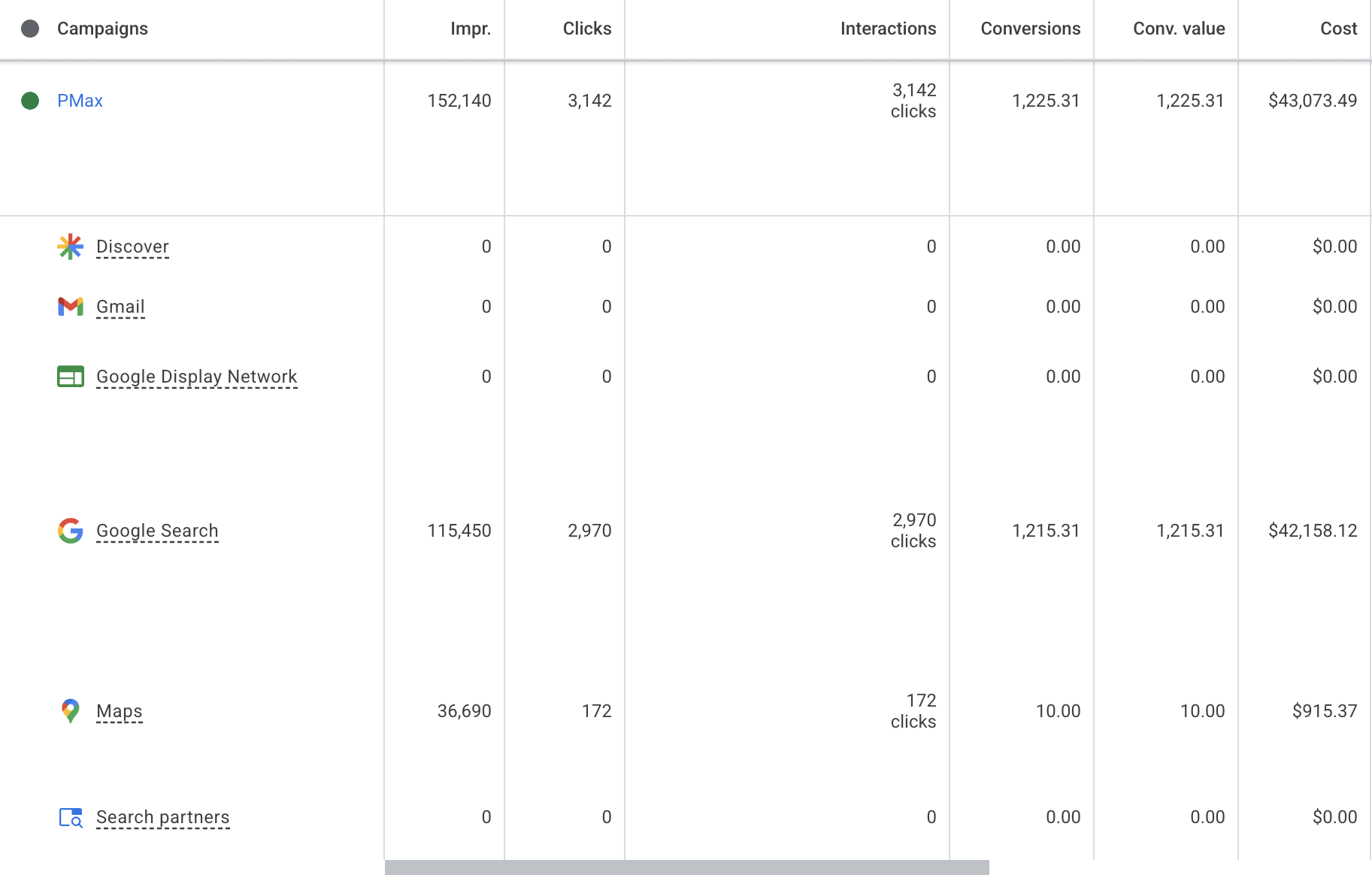Click the Google Search channel label

click(x=157, y=531)
